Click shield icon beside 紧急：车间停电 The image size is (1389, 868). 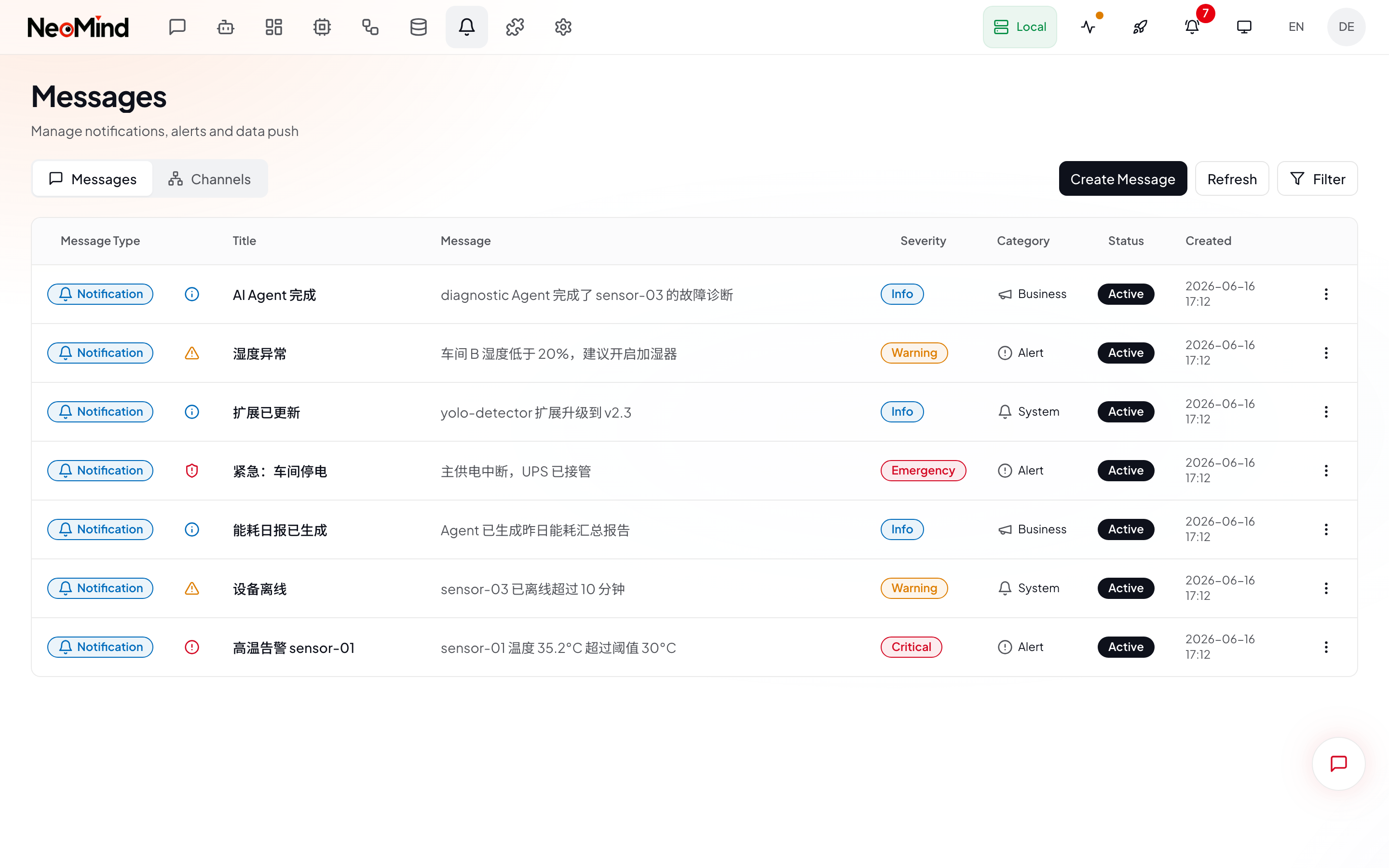pyautogui.click(x=191, y=471)
